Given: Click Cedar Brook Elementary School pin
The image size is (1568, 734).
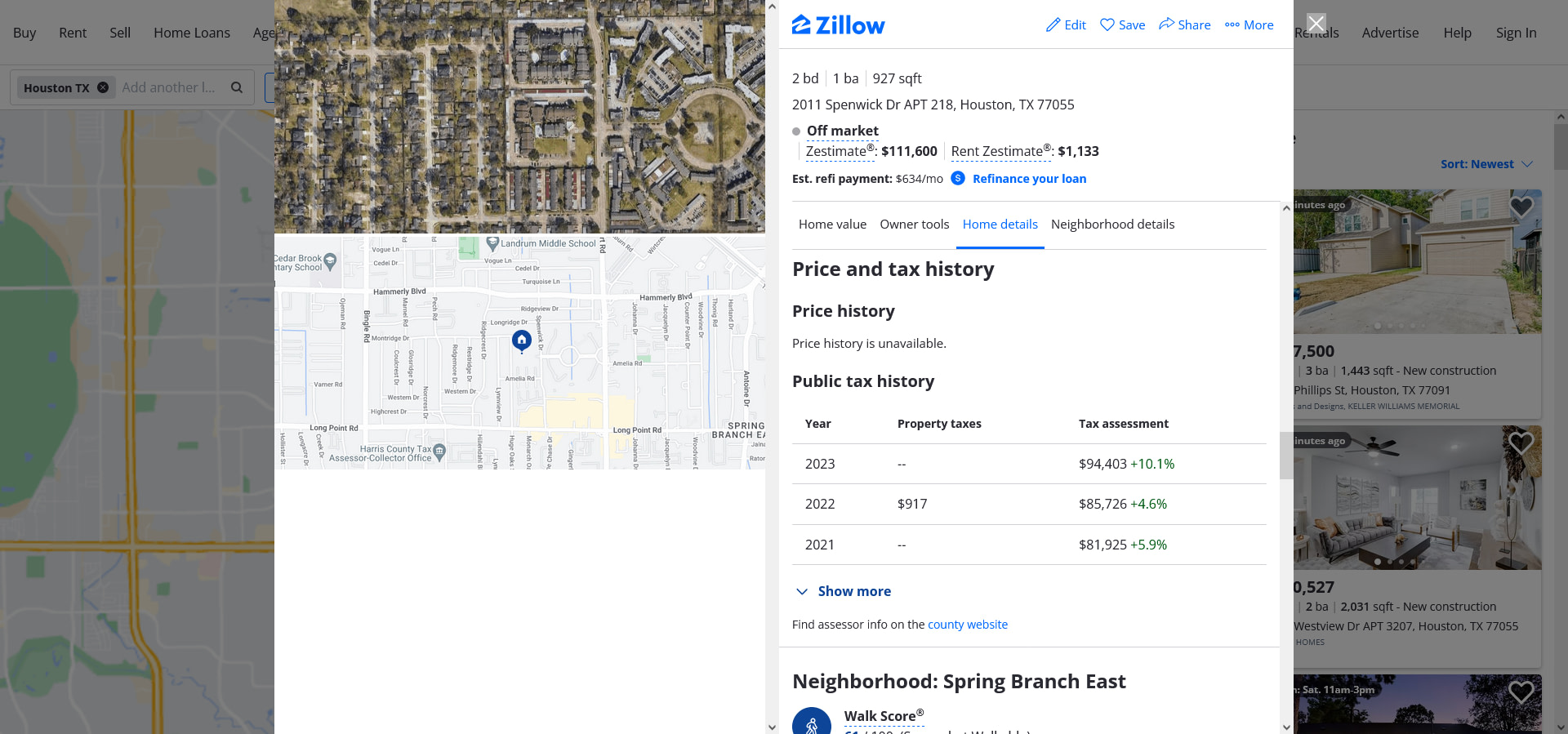Looking at the screenshot, I should pos(330,262).
